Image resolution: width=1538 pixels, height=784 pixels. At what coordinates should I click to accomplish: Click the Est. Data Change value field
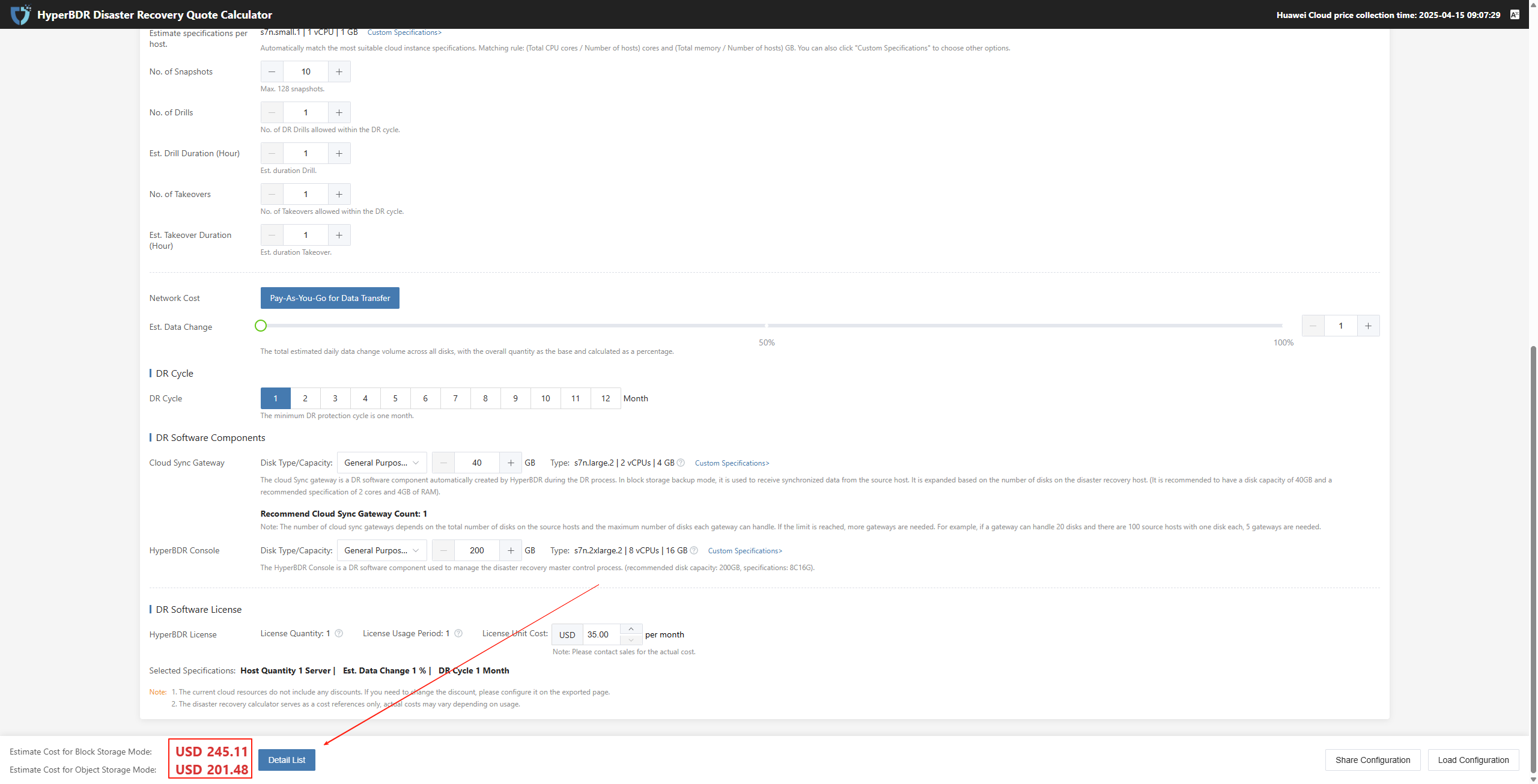click(x=1340, y=326)
